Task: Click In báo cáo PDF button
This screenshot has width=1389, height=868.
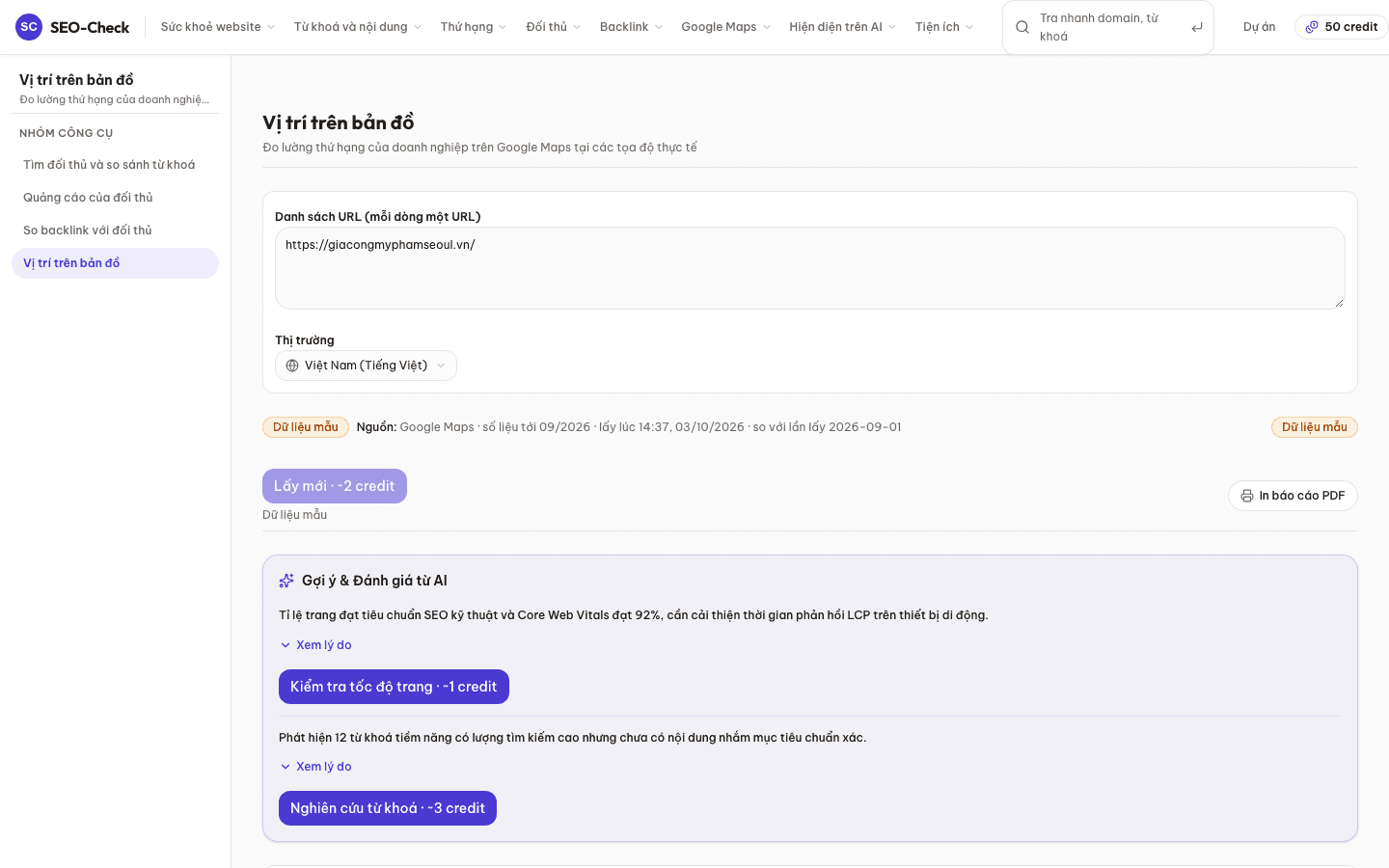Action: (x=1293, y=496)
